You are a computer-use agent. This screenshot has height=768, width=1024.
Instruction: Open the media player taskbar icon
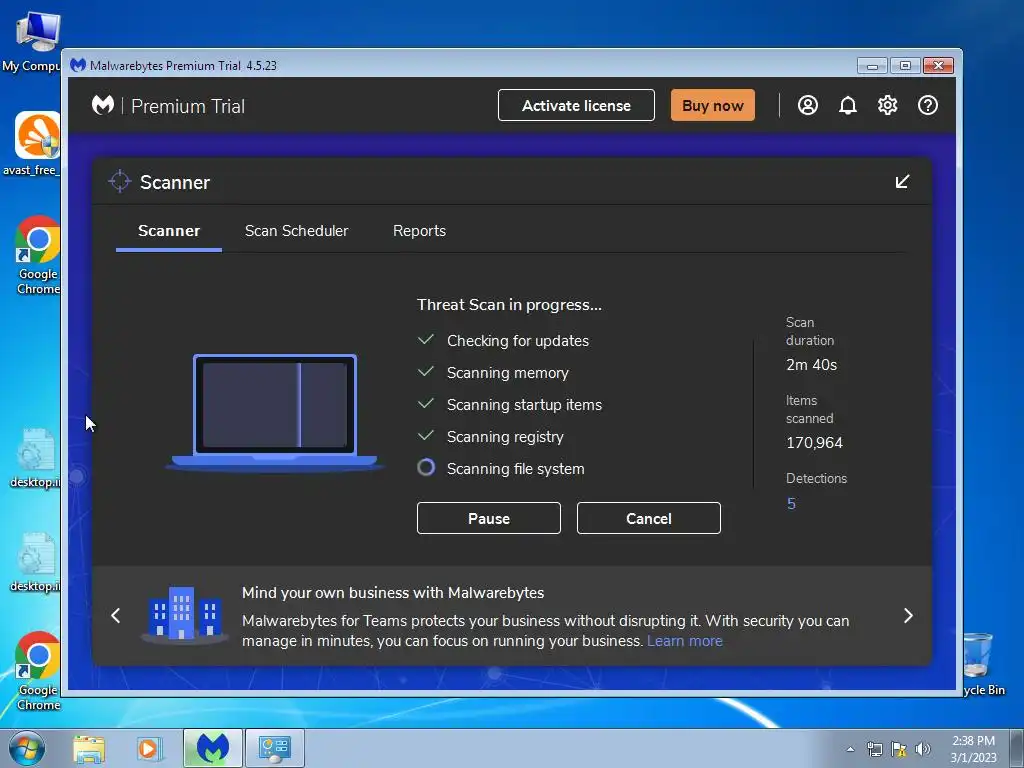(x=149, y=749)
